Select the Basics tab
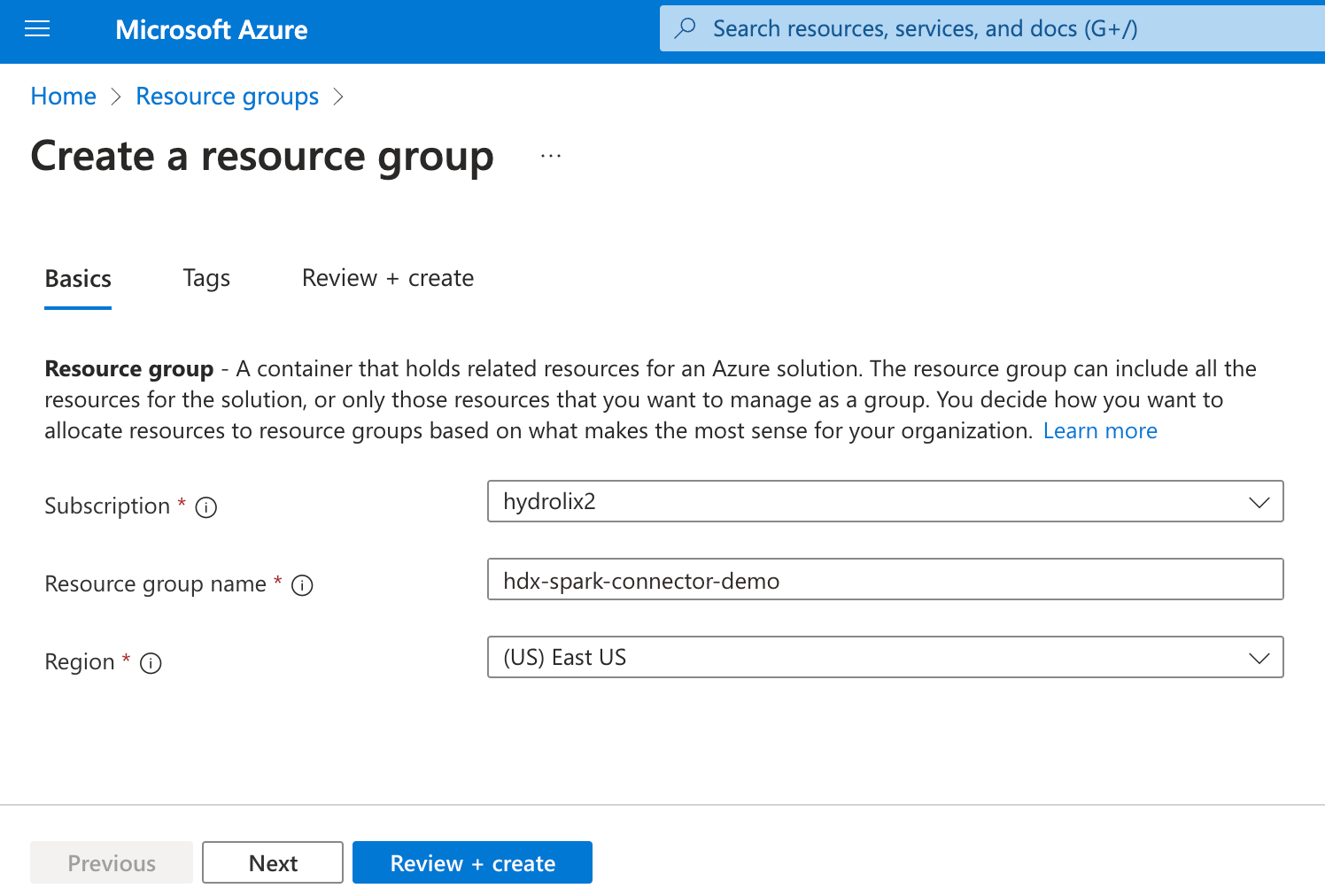This screenshot has height=896, width=1325. click(78, 279)
